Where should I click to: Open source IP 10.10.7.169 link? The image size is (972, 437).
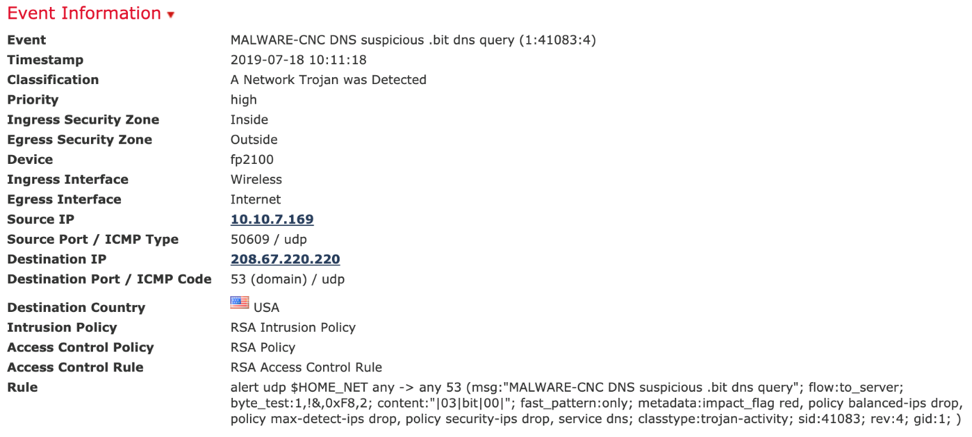point(272,220)
